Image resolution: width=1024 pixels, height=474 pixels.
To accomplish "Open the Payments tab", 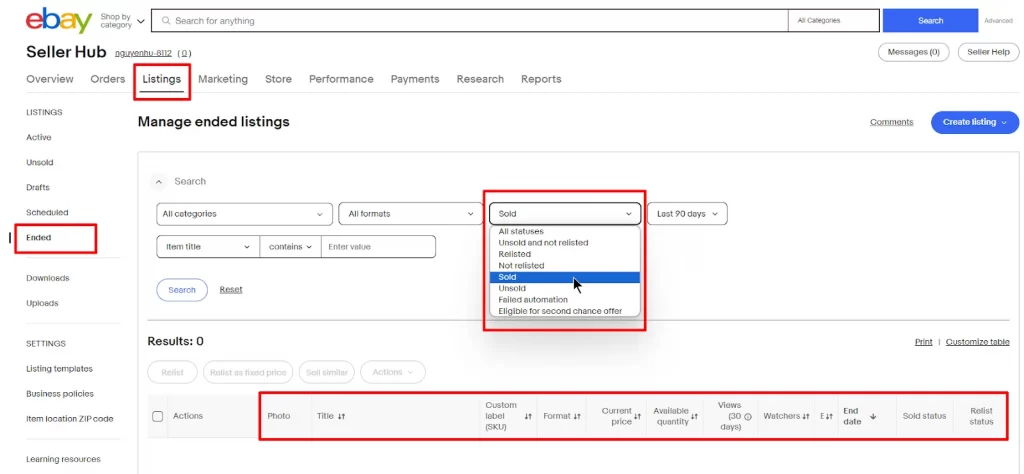I will point(415,79).
